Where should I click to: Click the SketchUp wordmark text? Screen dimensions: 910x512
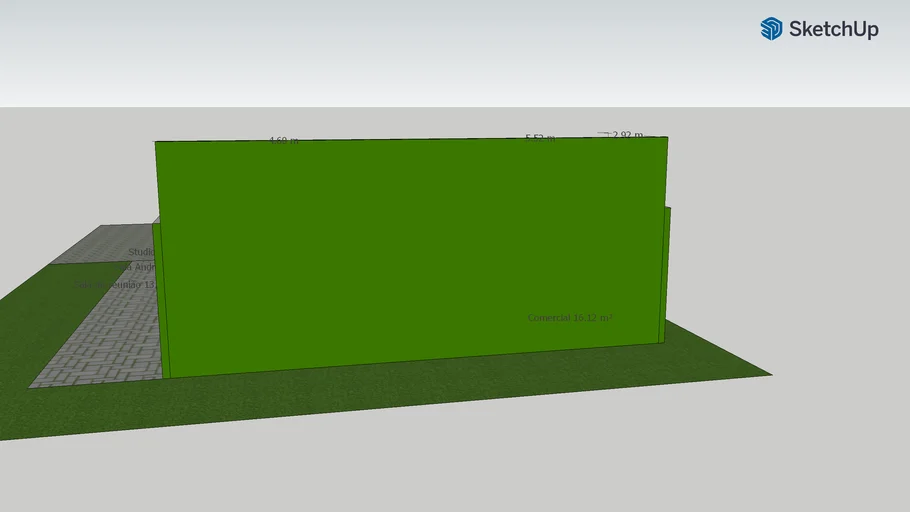pyautogui.click(x=833, y=30)
